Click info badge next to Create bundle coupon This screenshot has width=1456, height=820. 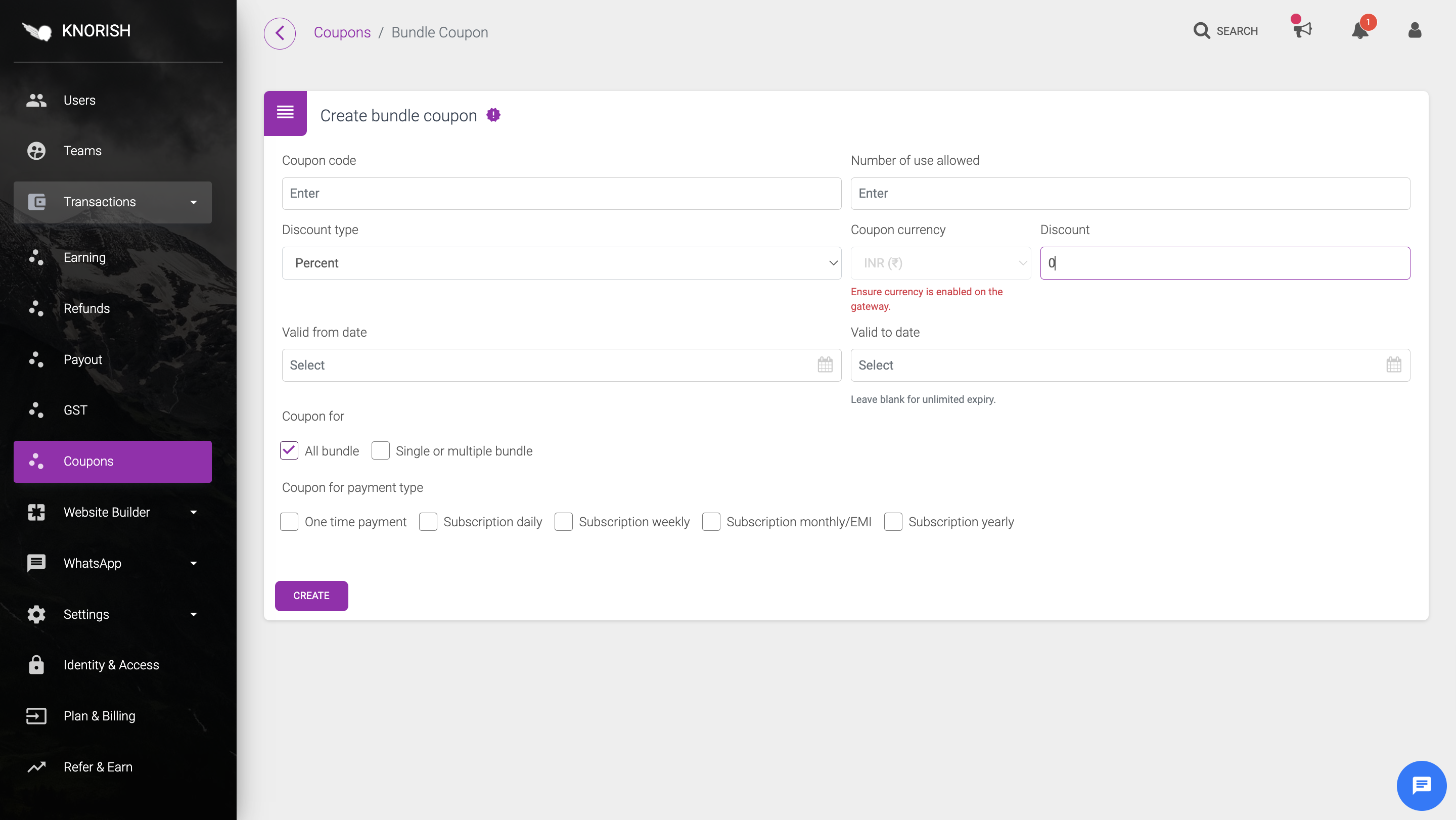pyautogui.click(x=493, y=115)
